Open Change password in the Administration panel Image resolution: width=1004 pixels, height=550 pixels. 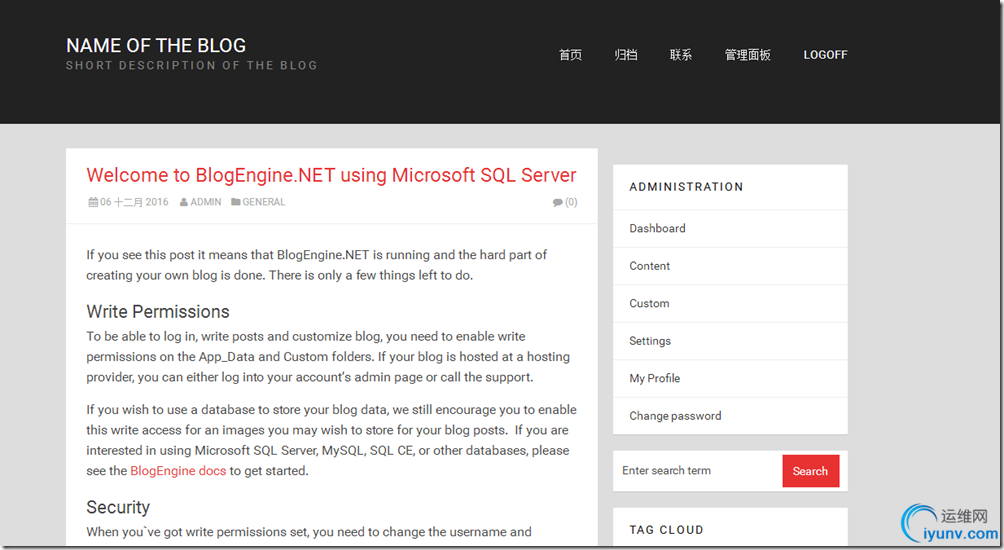(x=730, y=416)
